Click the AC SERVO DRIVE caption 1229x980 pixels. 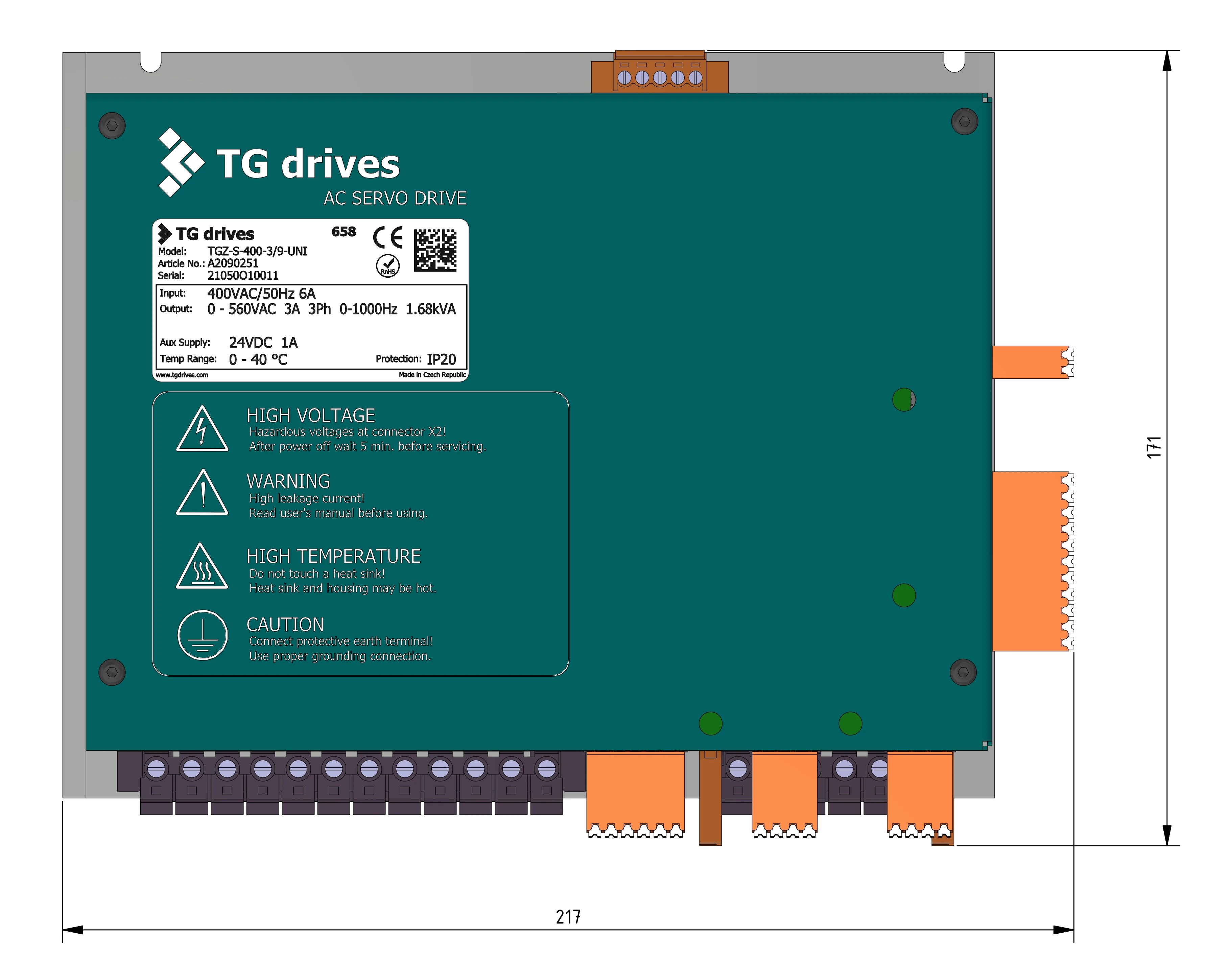coord(395,198)
